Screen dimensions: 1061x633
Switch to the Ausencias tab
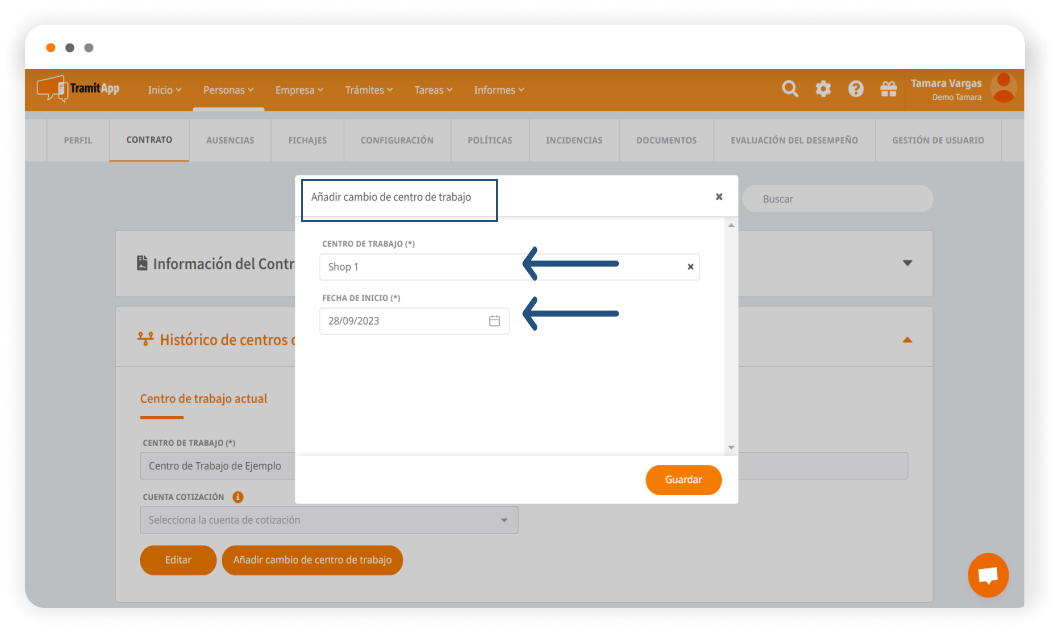coord(230,141)
